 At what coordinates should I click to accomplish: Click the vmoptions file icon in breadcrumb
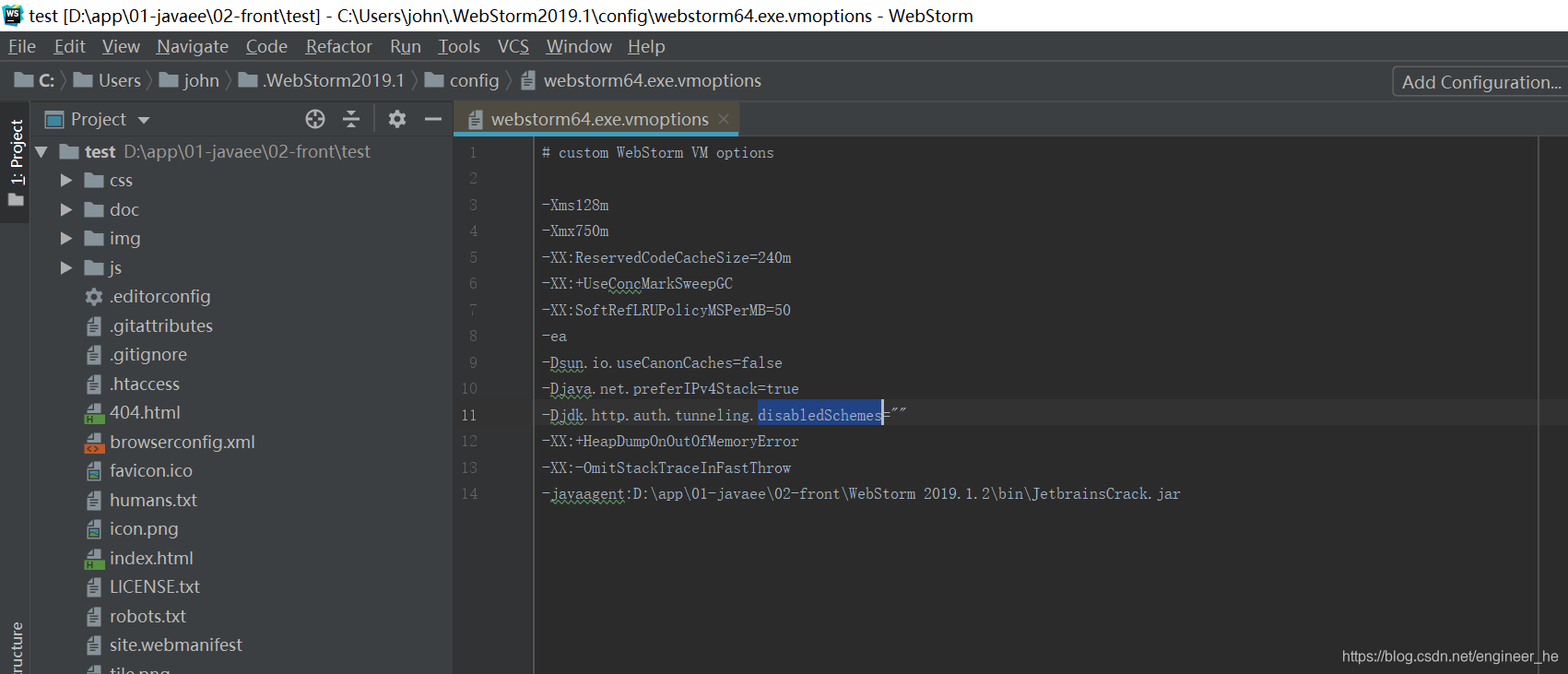click(528, 81)
